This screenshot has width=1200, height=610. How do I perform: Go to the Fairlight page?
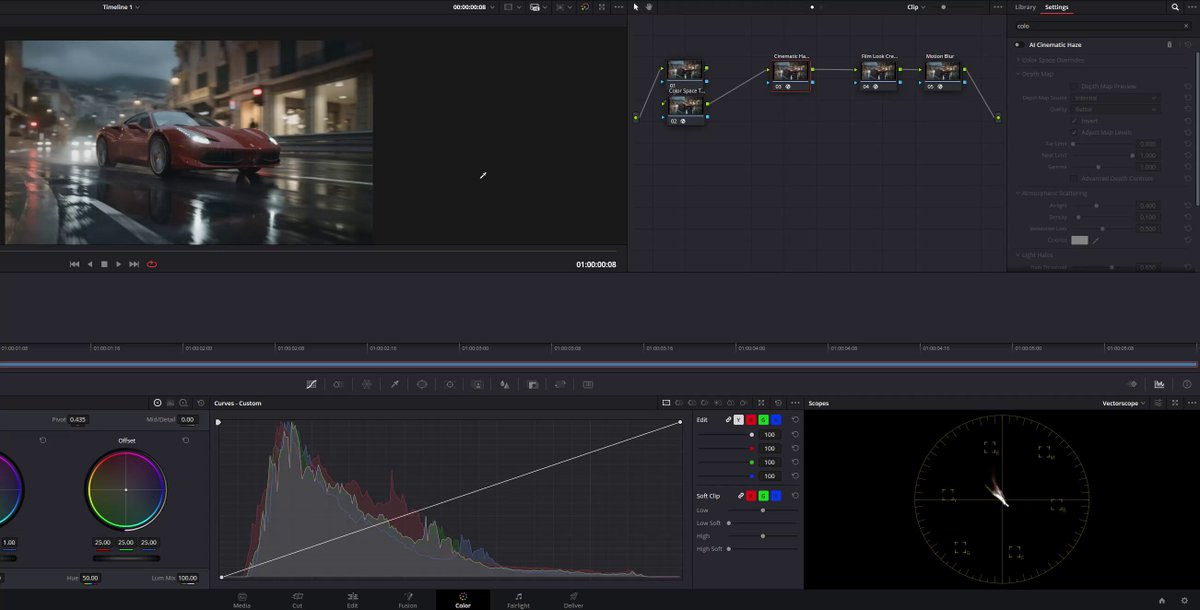[518, 600]
